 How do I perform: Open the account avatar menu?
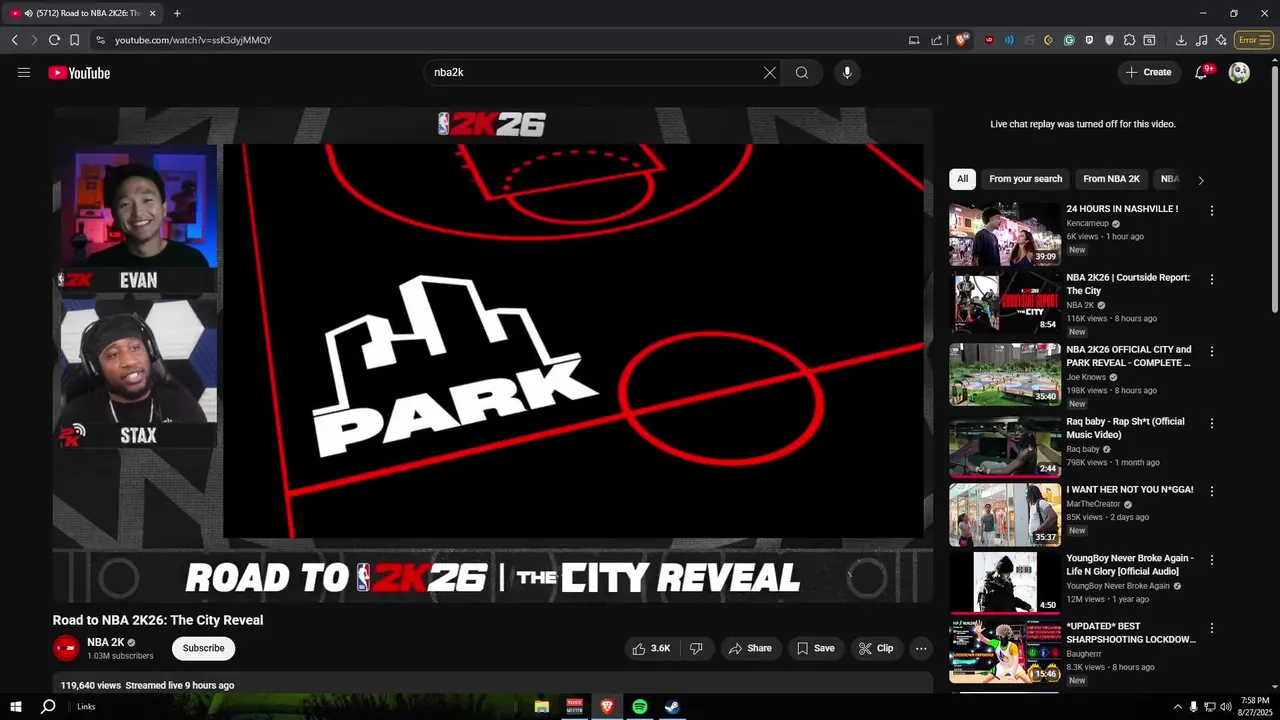[1239, 72]
